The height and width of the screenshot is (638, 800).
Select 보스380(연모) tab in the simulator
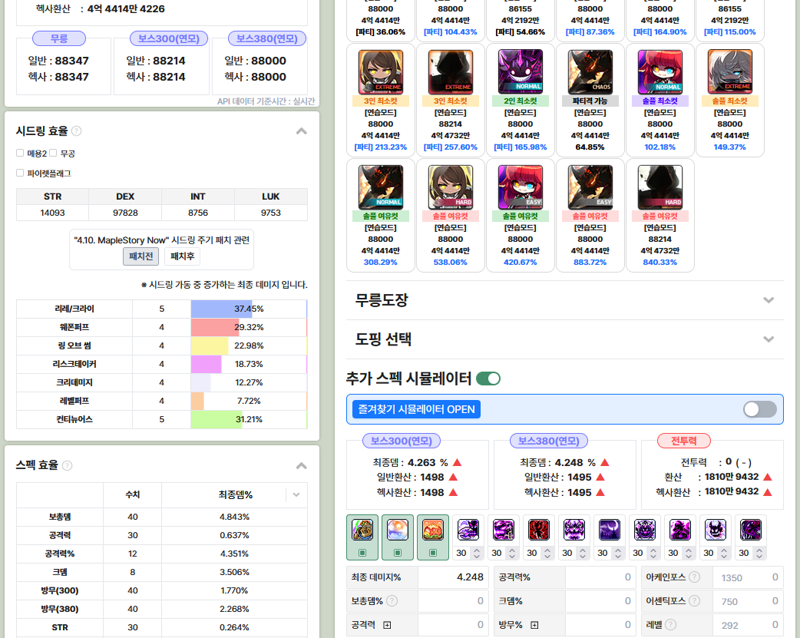549,440
